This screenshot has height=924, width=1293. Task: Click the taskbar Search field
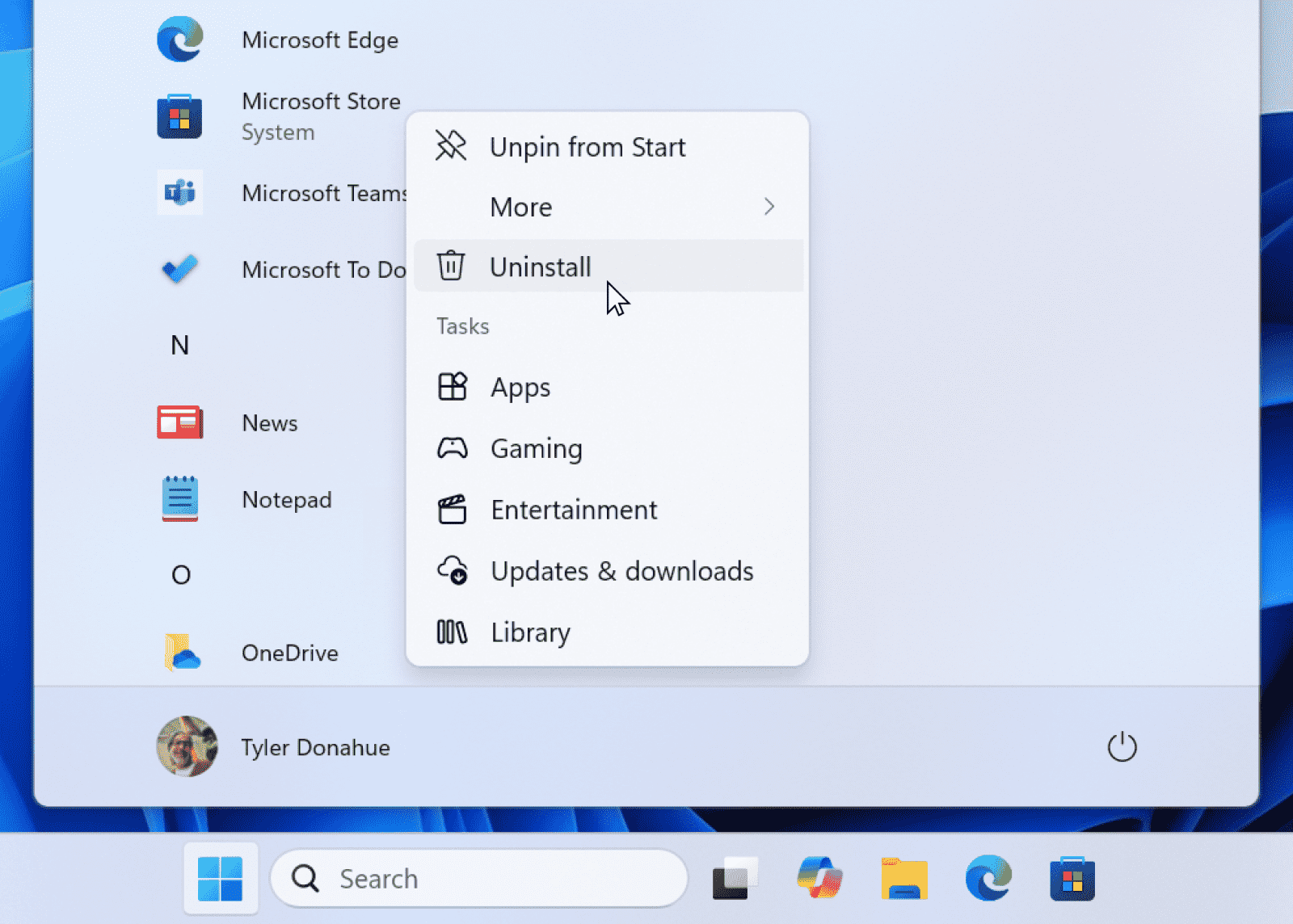[478, 878]
